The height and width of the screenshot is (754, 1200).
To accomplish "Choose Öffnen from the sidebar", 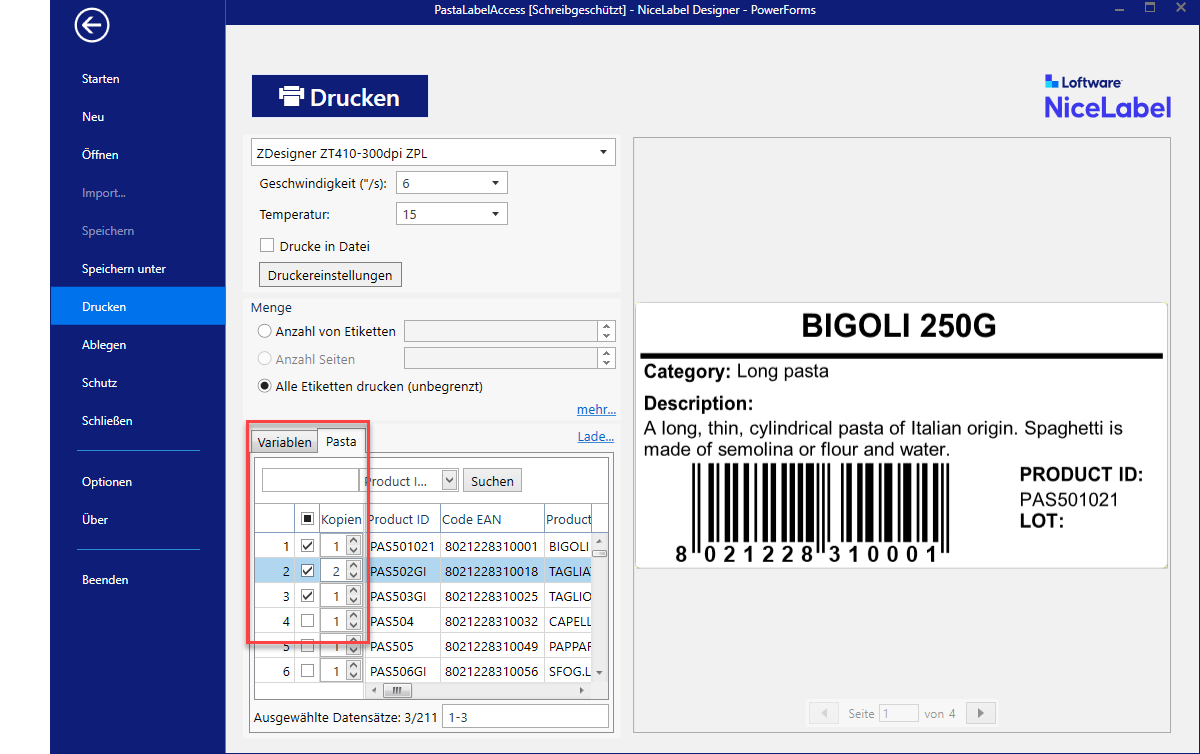I will (x=138, y=155).
